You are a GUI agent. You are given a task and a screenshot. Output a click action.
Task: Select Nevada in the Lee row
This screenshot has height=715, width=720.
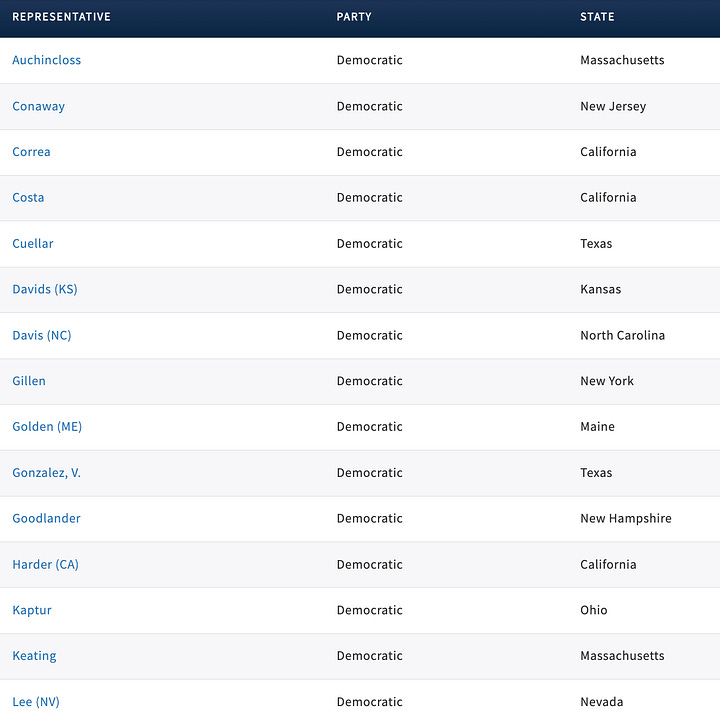coord(602,702)
